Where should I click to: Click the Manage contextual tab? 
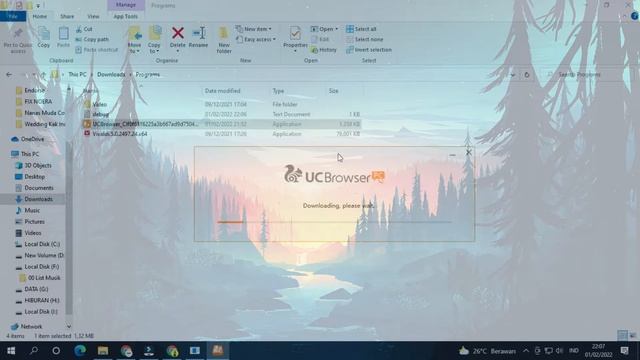tap(126, 5)
